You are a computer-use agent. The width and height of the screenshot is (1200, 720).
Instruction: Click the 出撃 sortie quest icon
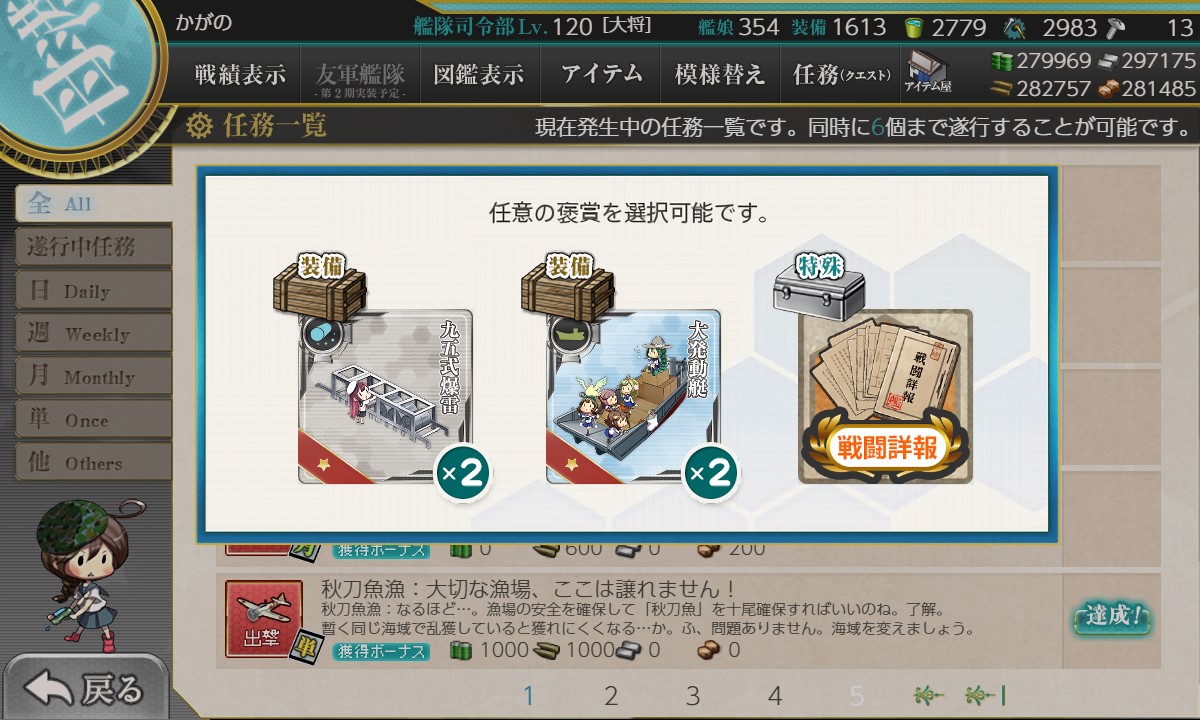[264, 620]
